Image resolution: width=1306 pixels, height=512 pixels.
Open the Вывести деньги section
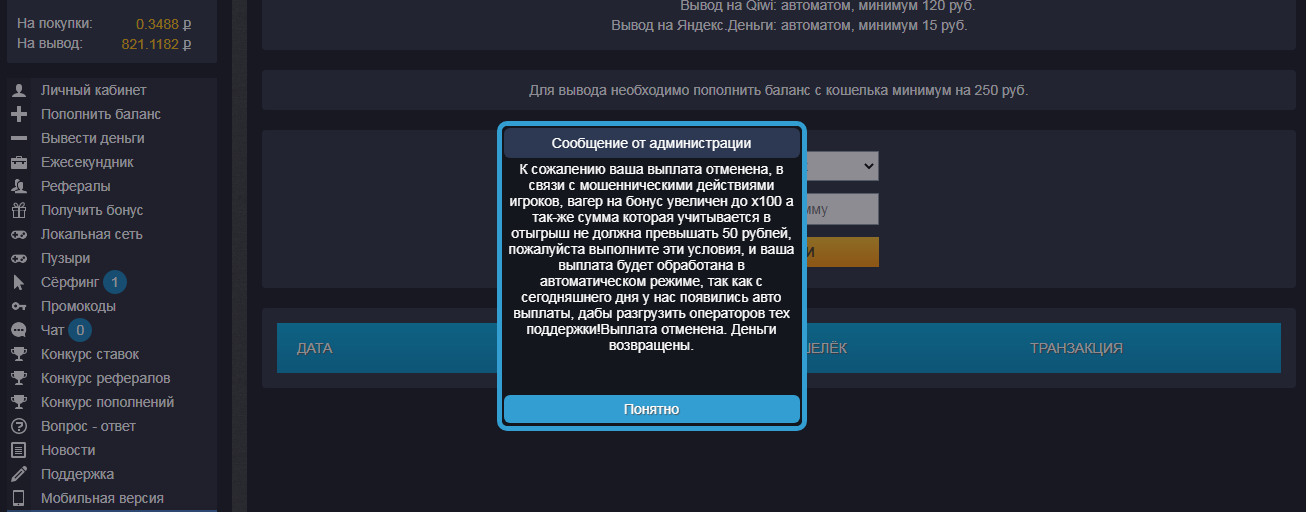[x=93, y=138]
